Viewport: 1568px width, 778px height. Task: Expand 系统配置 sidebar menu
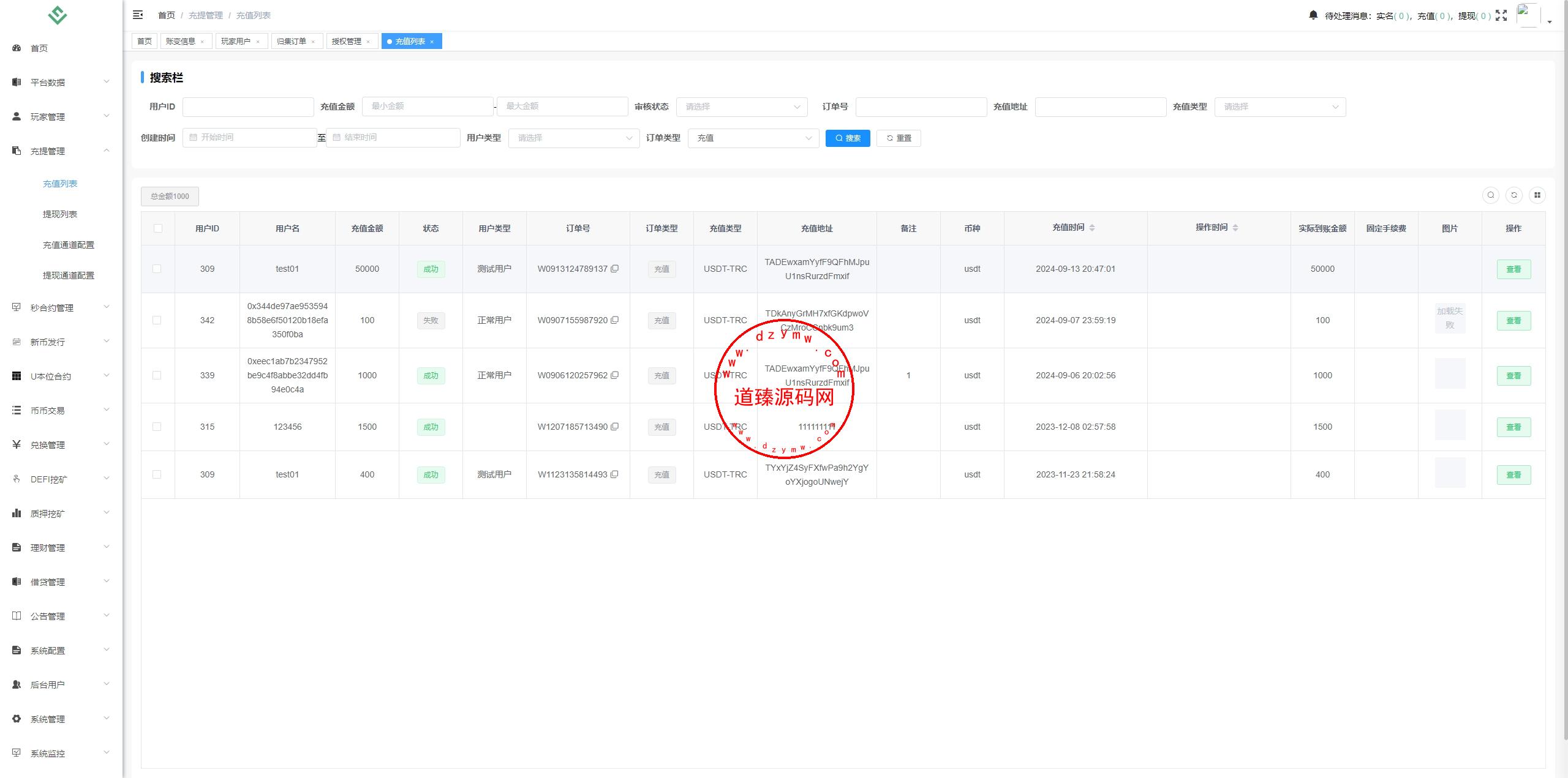click(61, 650)
